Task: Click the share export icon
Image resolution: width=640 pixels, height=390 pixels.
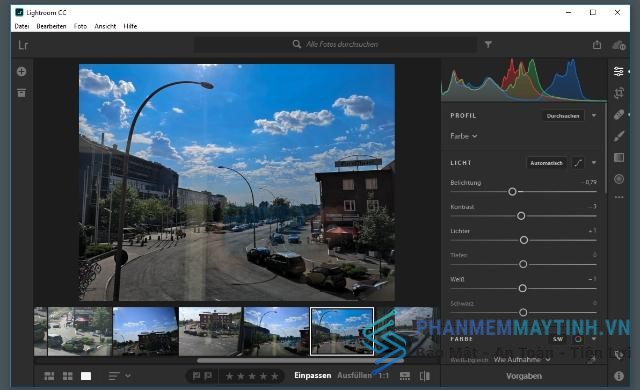Action: click(597, 44)
